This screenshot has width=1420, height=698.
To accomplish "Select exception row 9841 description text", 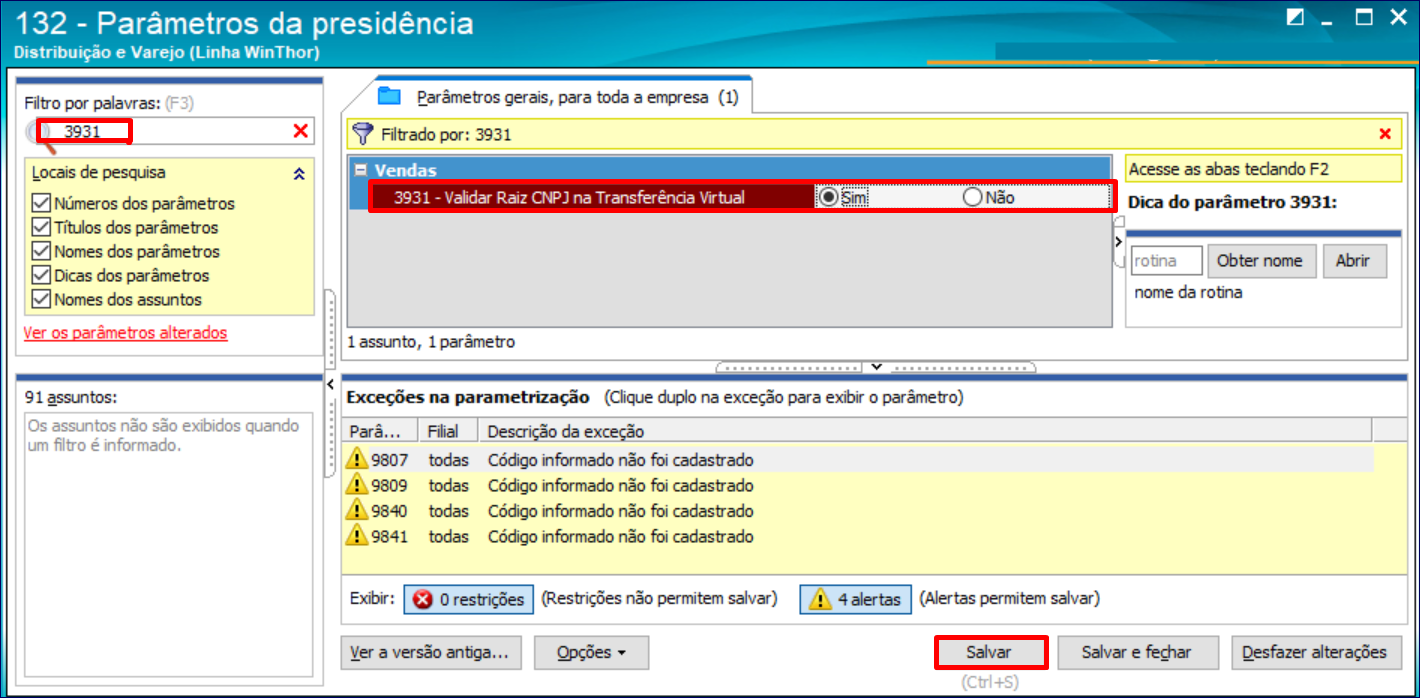I will coord(620,536).
